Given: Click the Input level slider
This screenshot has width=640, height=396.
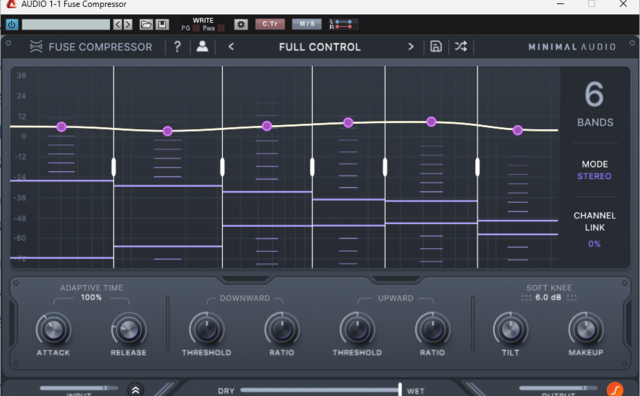Looking at the screenshot, I should pyautogui.click(x=79, y=388).
